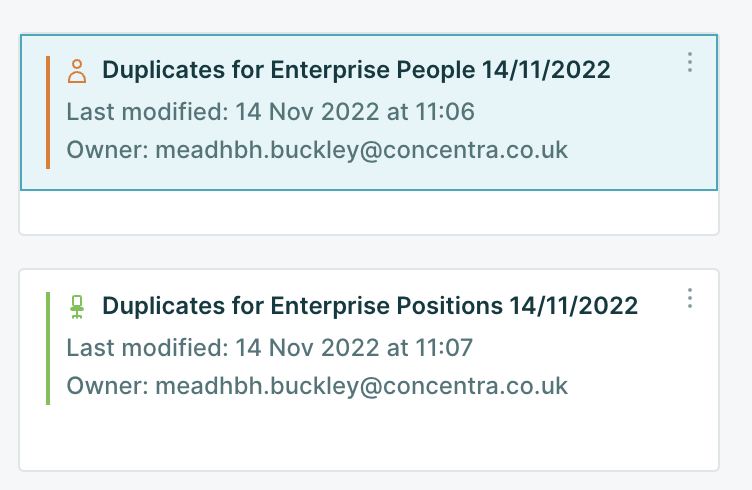This screenshot has width=752, height=490.
Task: Open three-dot menu for Enterprise Positions duplicates
Action: click(690, 298)
